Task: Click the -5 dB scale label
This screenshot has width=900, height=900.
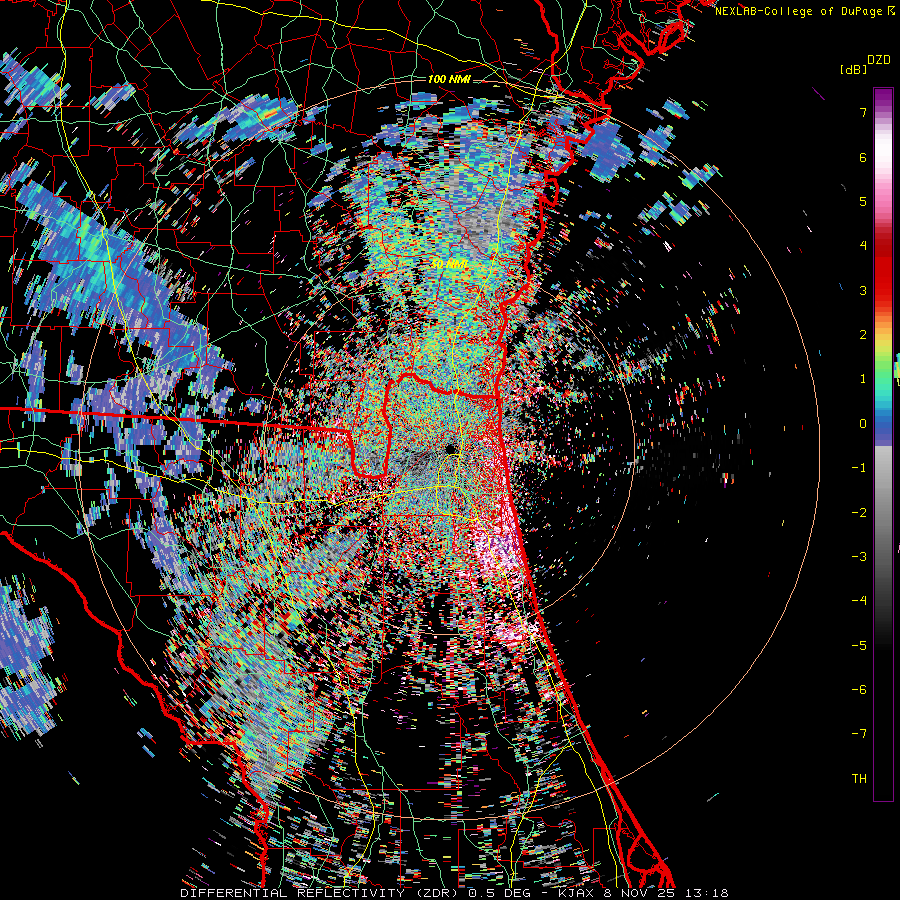Action: (x=859, y=645)
